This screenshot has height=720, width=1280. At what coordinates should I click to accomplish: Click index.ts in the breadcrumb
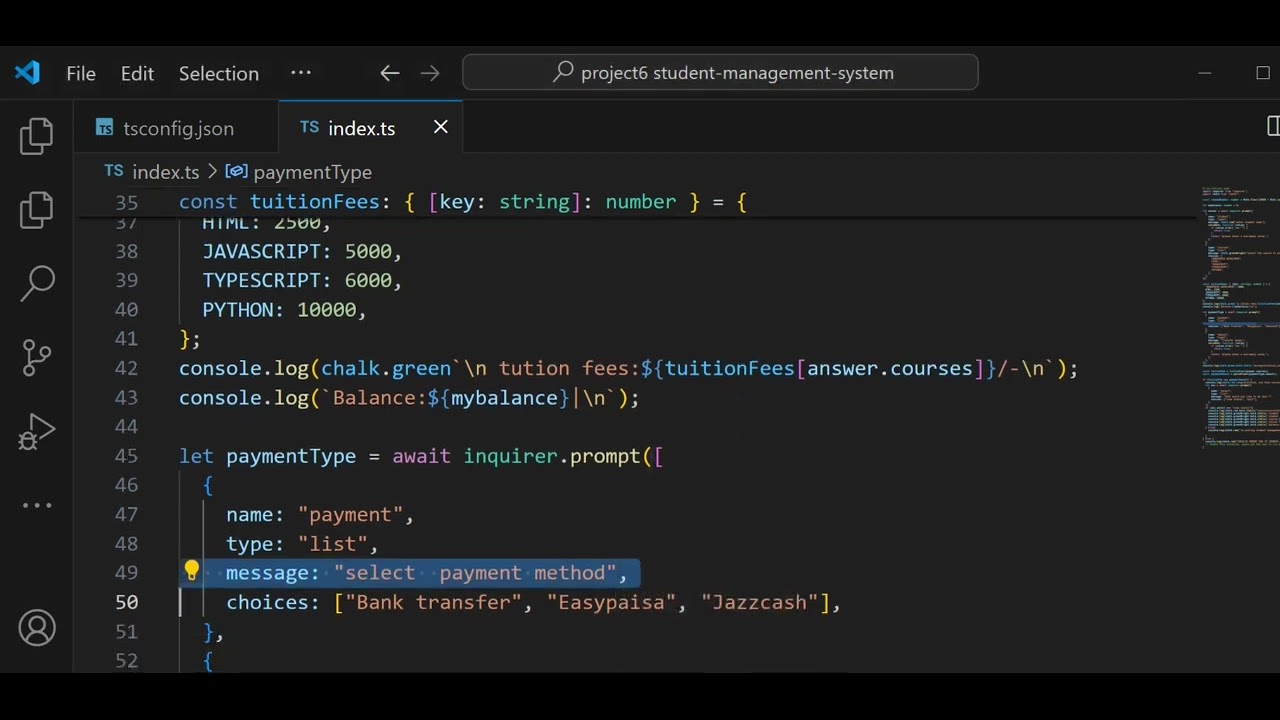[x=165, y=172]
